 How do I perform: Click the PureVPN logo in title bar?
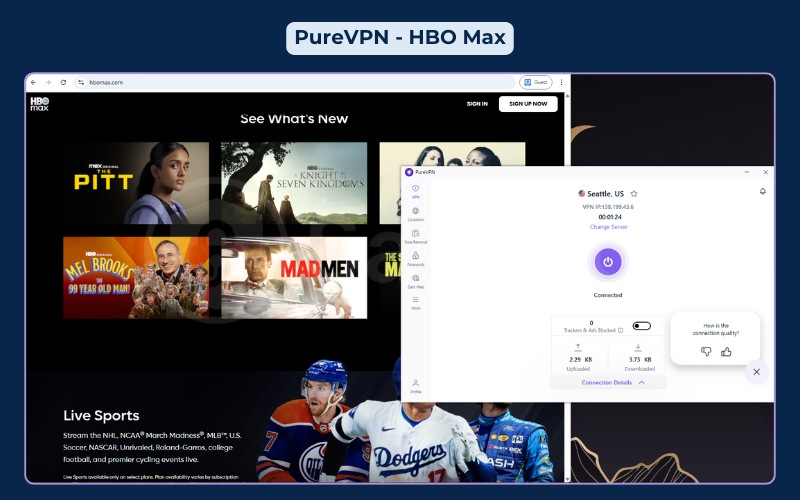[x=409, y=172]
